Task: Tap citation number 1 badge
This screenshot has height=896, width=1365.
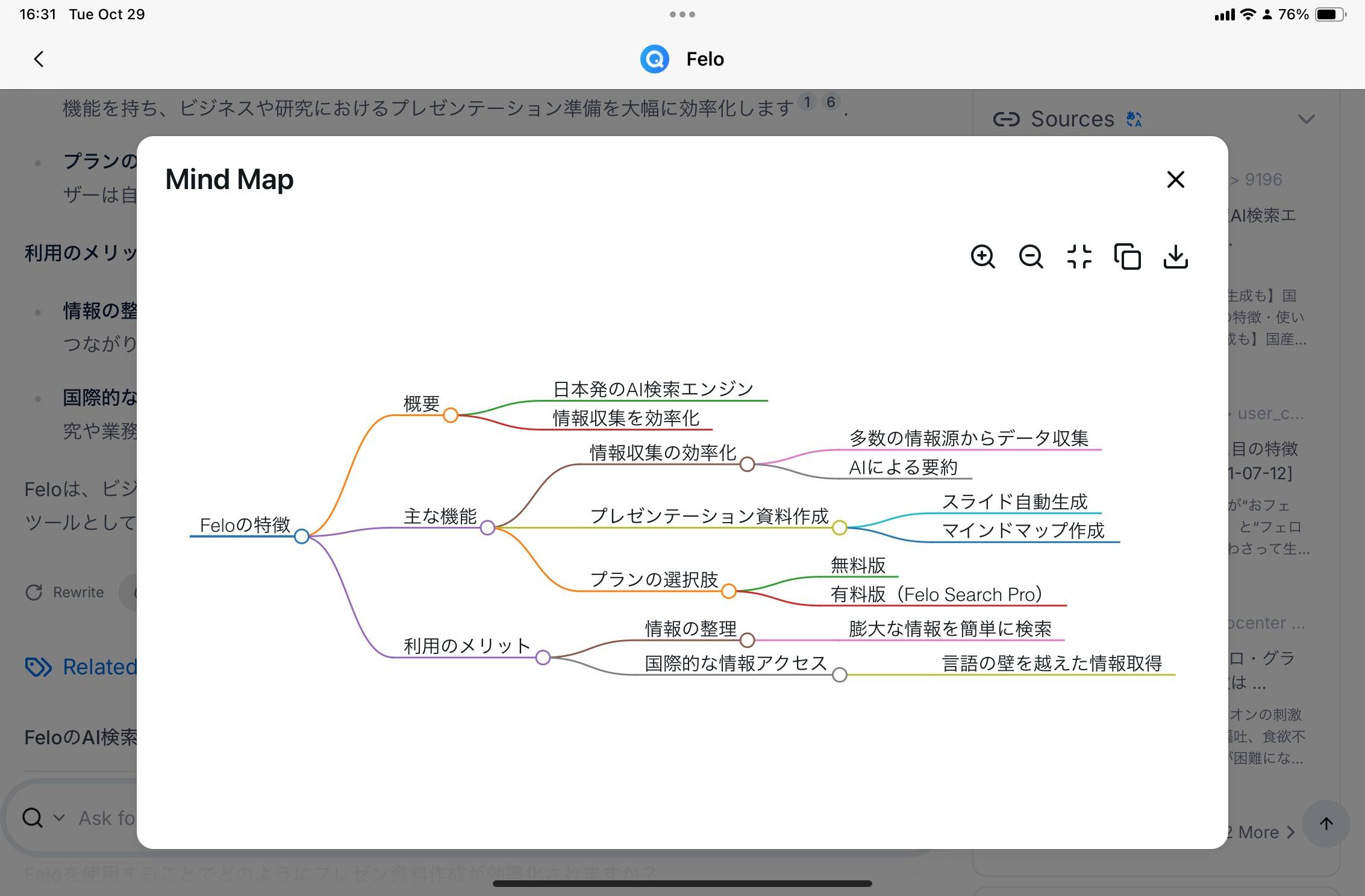Action: (x=807, y=102)
